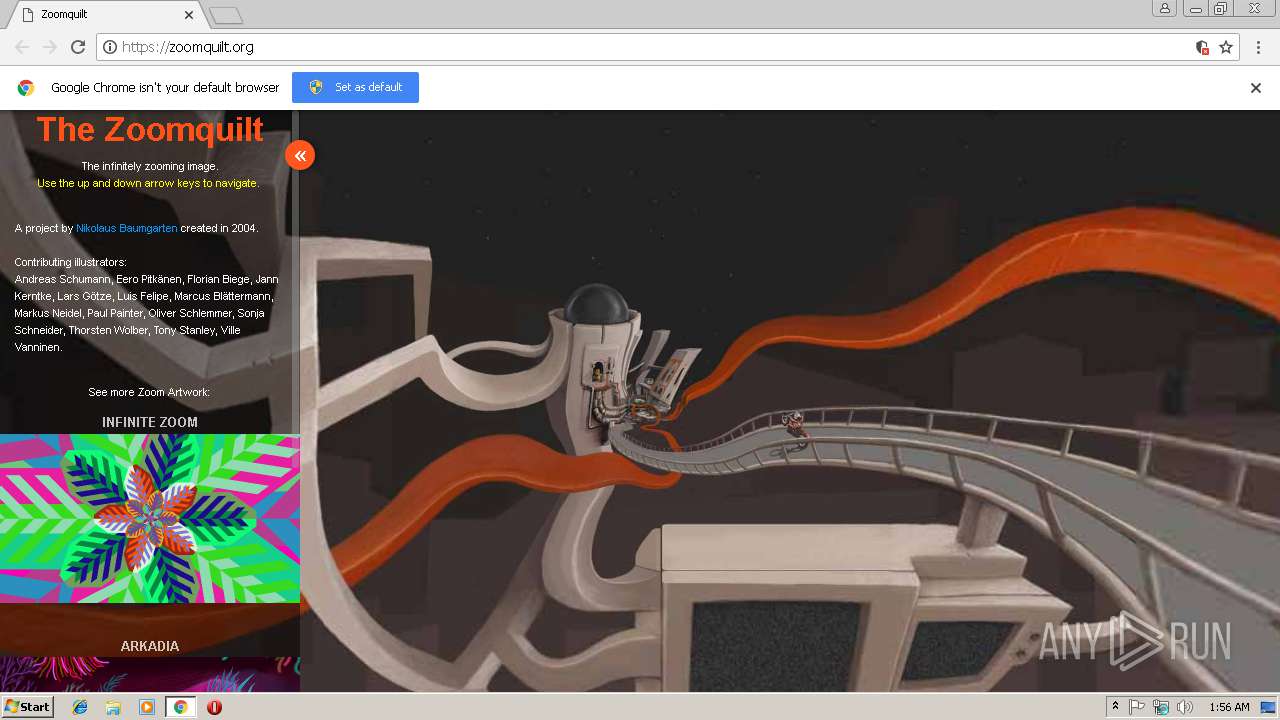Click the Infinite Zoom colorful flower thumbnail

click(150, 518)
